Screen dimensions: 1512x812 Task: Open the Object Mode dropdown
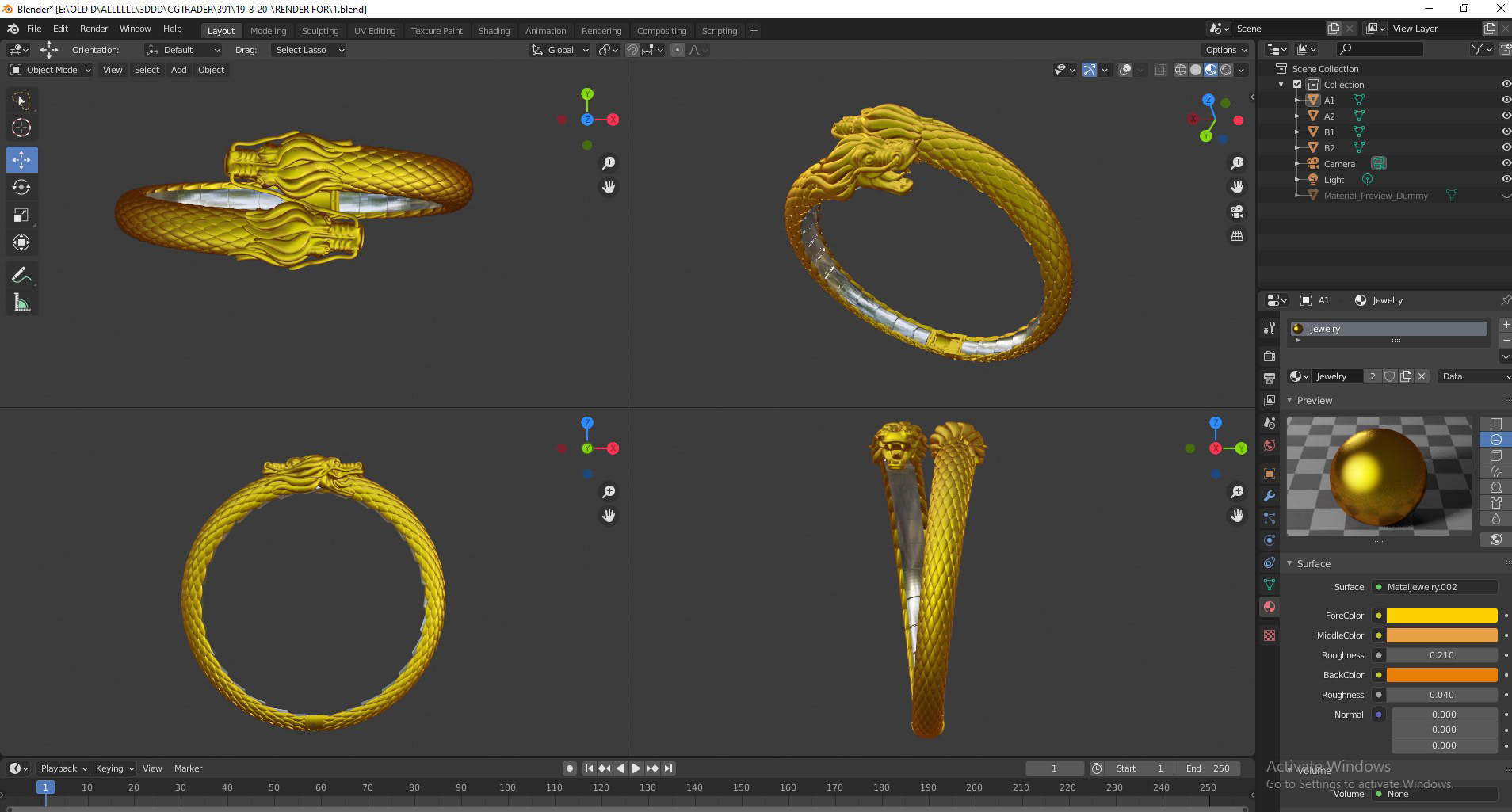[50, 70]
